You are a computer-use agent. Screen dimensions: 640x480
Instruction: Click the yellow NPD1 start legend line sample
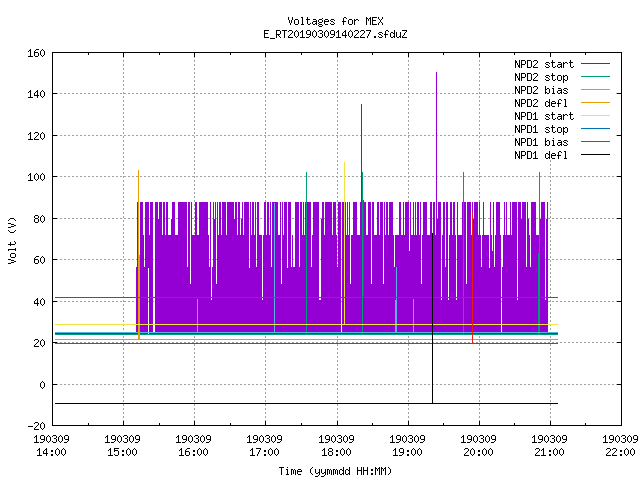point(595,116)
